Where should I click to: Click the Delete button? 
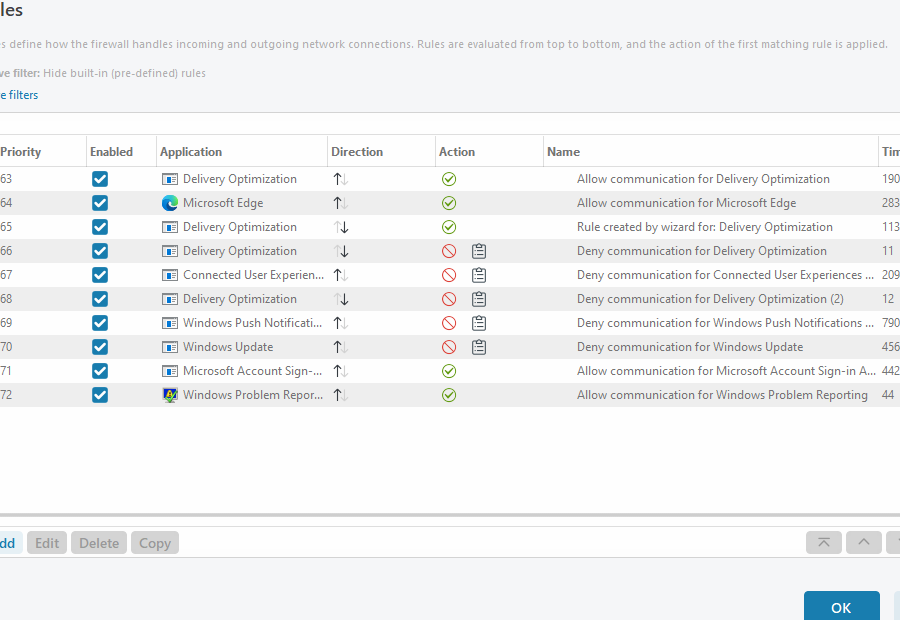pyautogui.click(x=99, y=543)
